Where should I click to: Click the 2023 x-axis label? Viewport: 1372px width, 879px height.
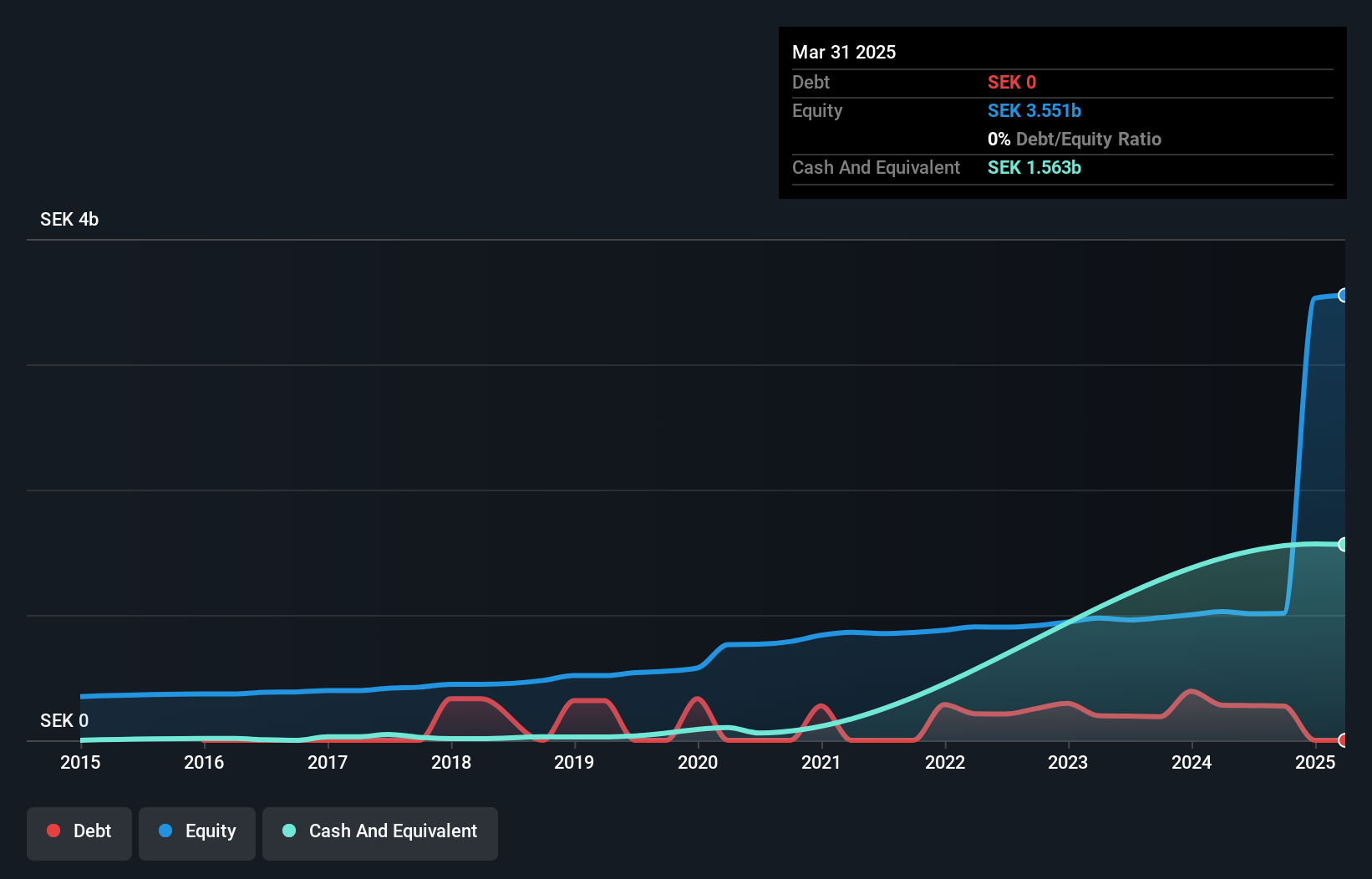pos(1068,762)
